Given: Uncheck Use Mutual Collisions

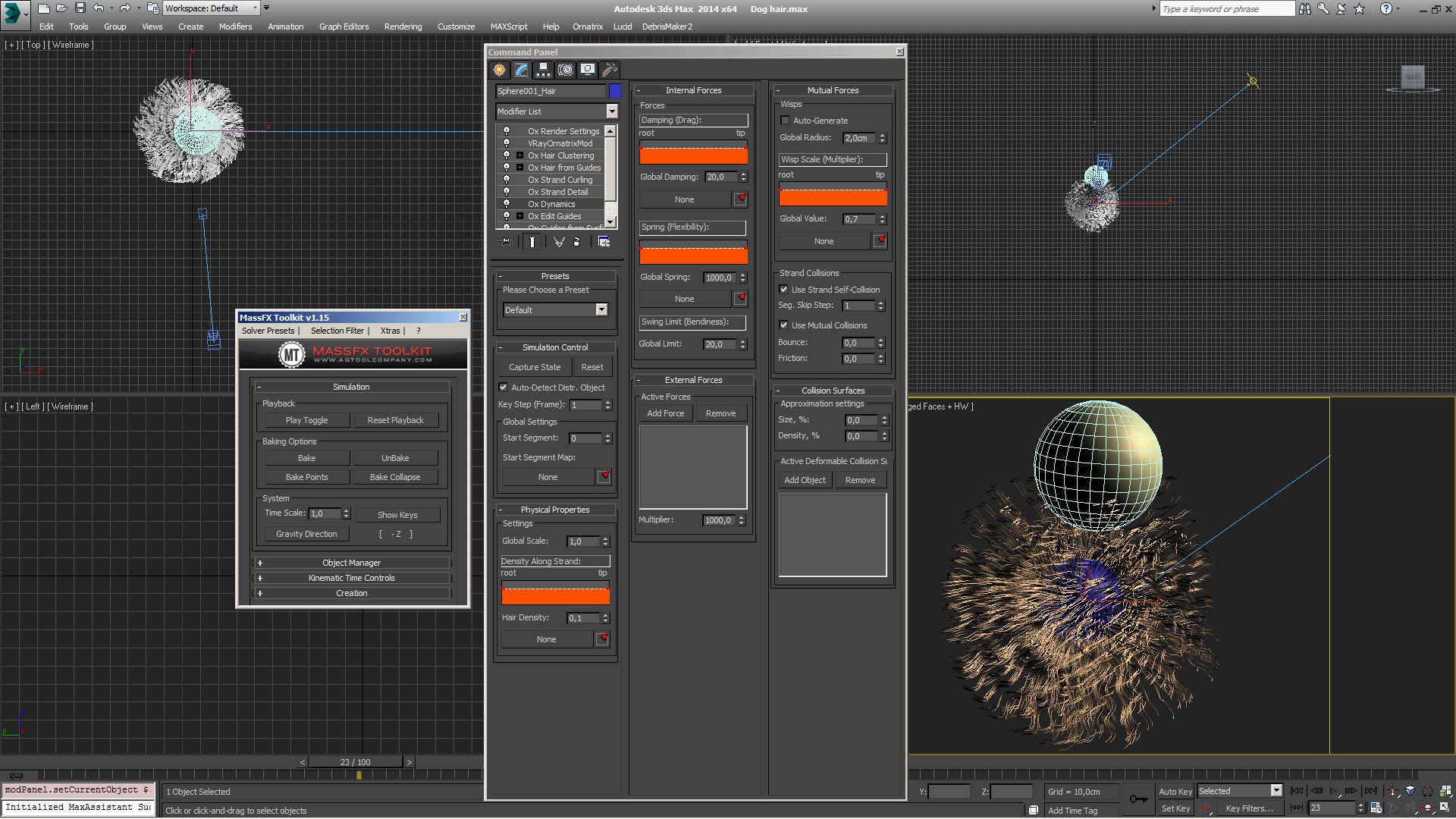Looking at the screenshot, I should 784,325.
